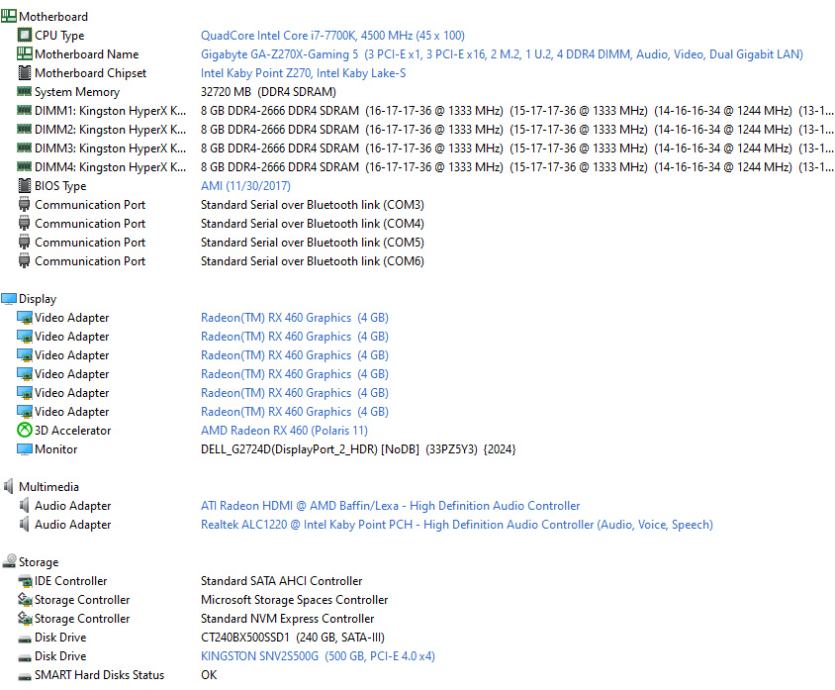Click the Motherboard Chipset icon
This screenshot has height=690, width=835.
[24, 72]
